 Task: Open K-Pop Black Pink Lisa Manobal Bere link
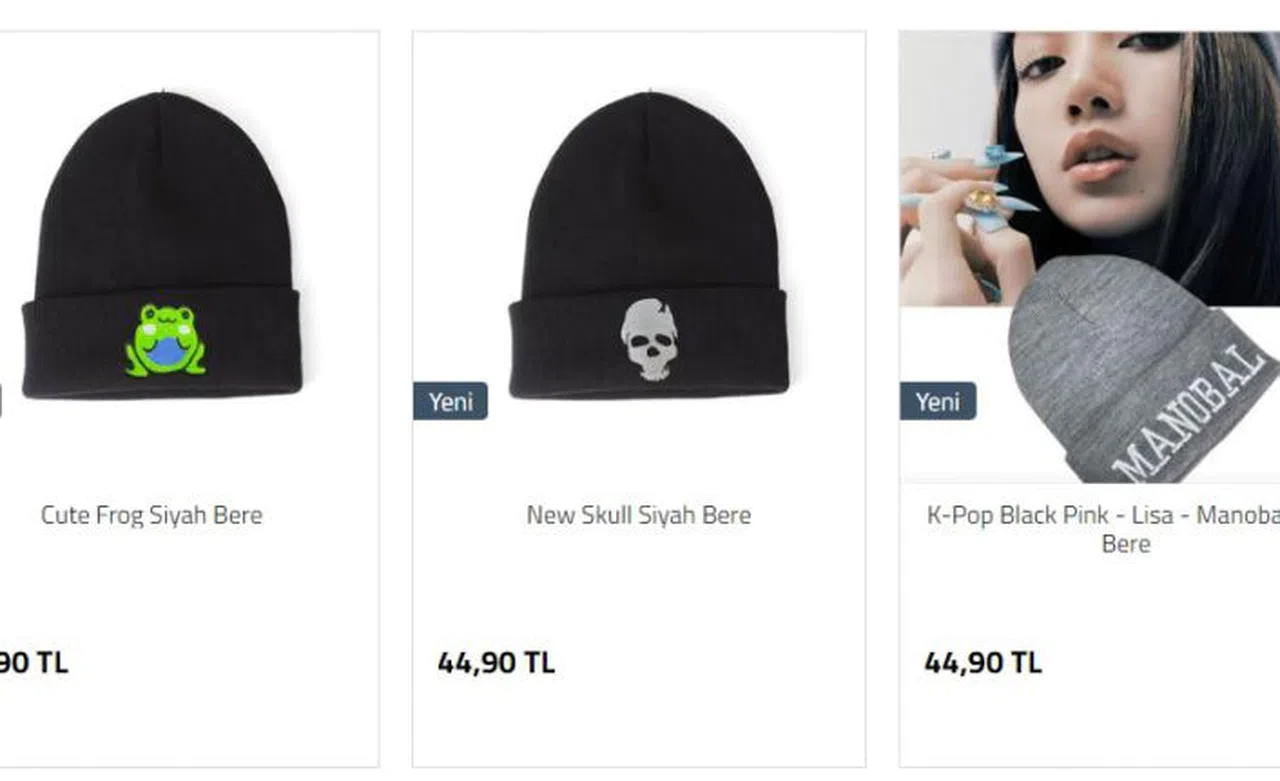coord(1103,529)
